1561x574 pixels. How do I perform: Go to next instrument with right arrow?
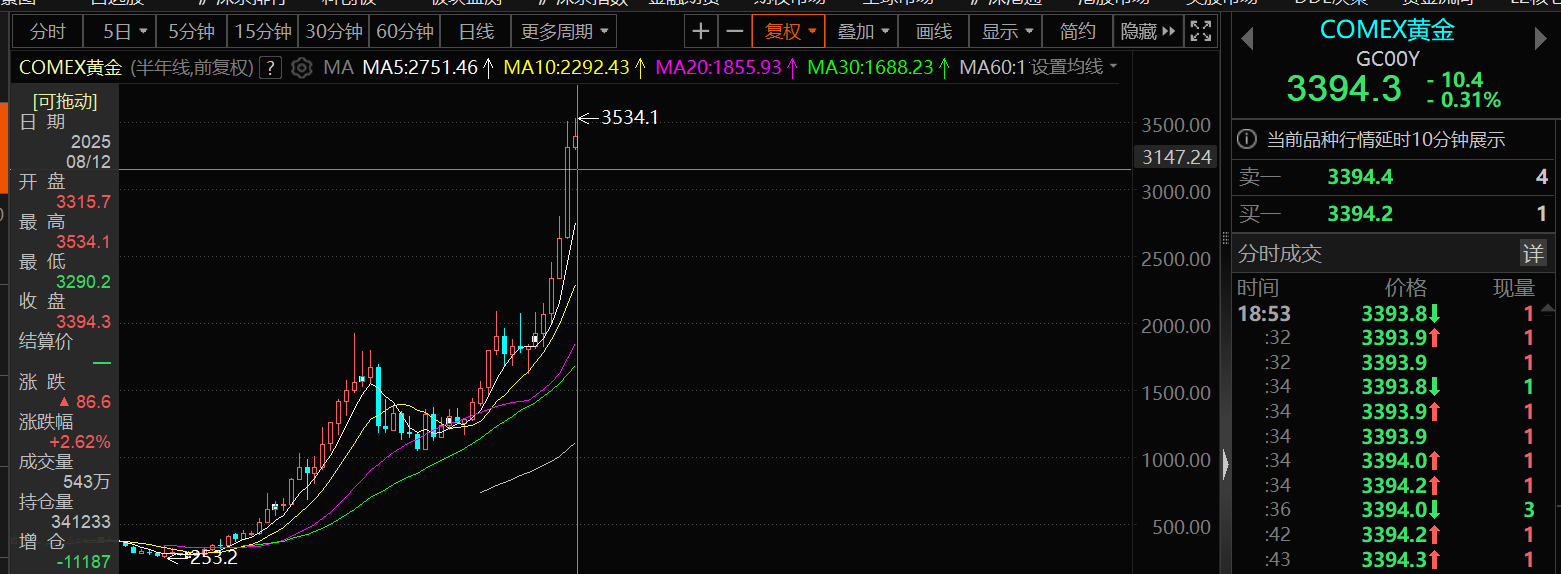point(1540,40)
